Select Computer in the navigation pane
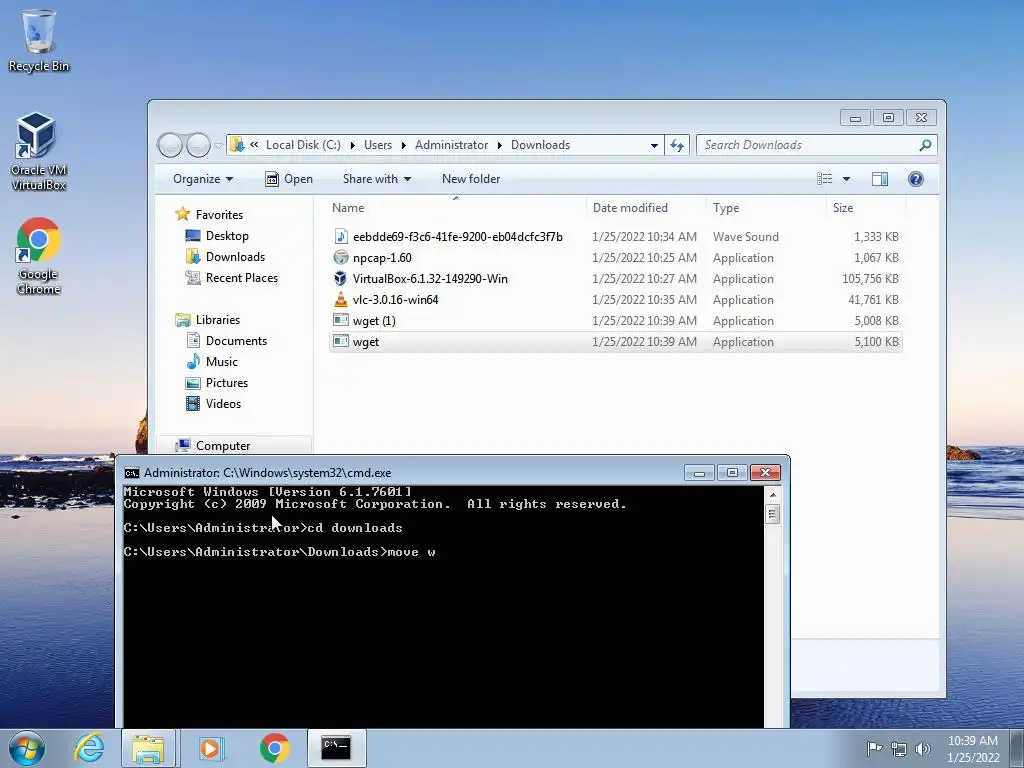This screenshot has height=768, width=1024. [x=213, y=445]
